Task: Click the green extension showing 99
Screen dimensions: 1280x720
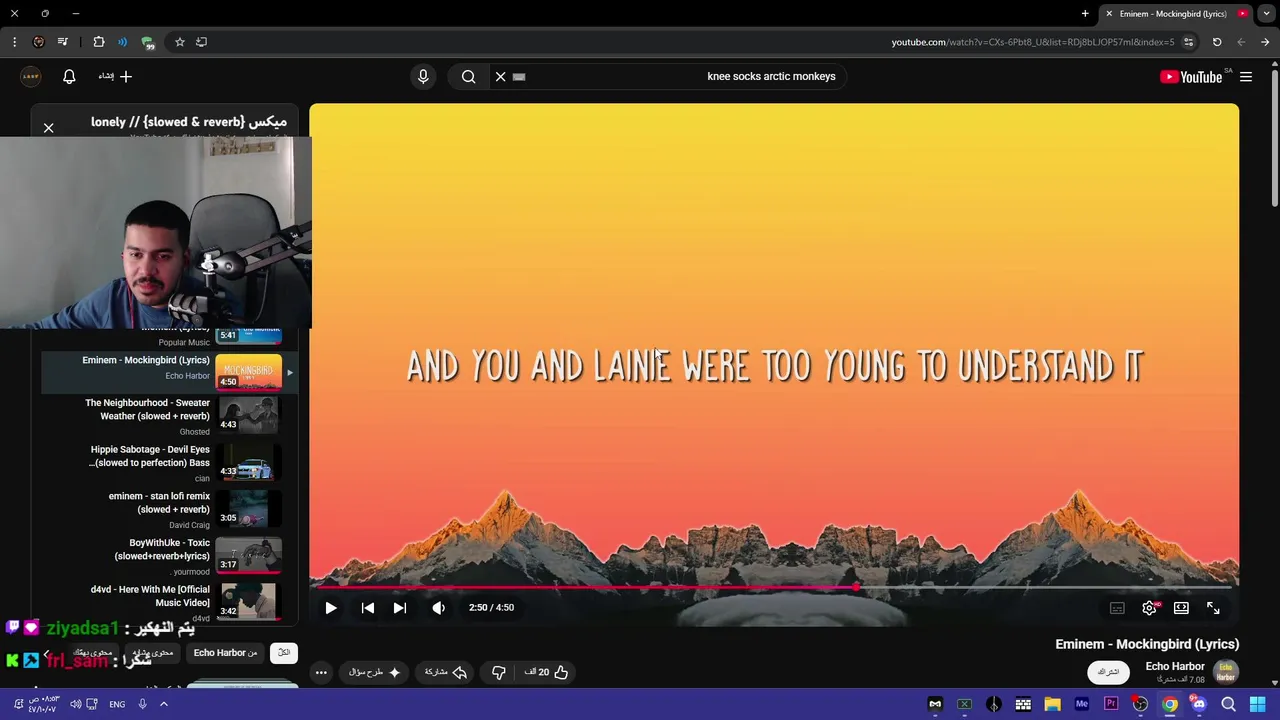Action: pos(148,42)
